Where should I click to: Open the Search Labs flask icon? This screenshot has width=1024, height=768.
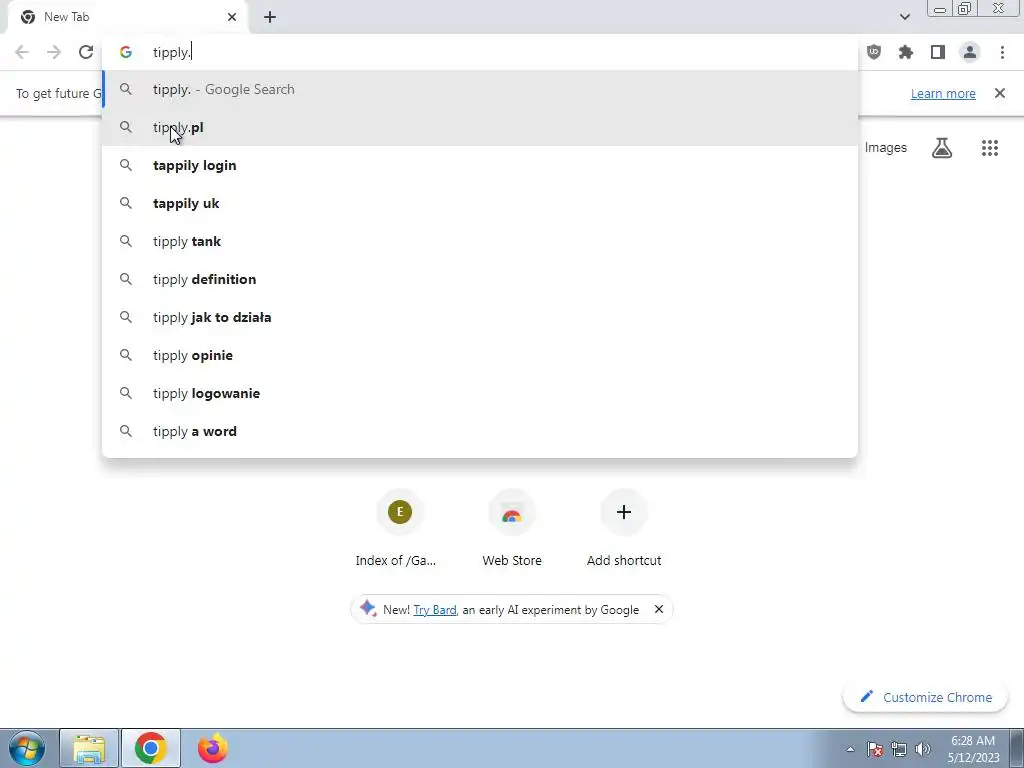[942, 148]
